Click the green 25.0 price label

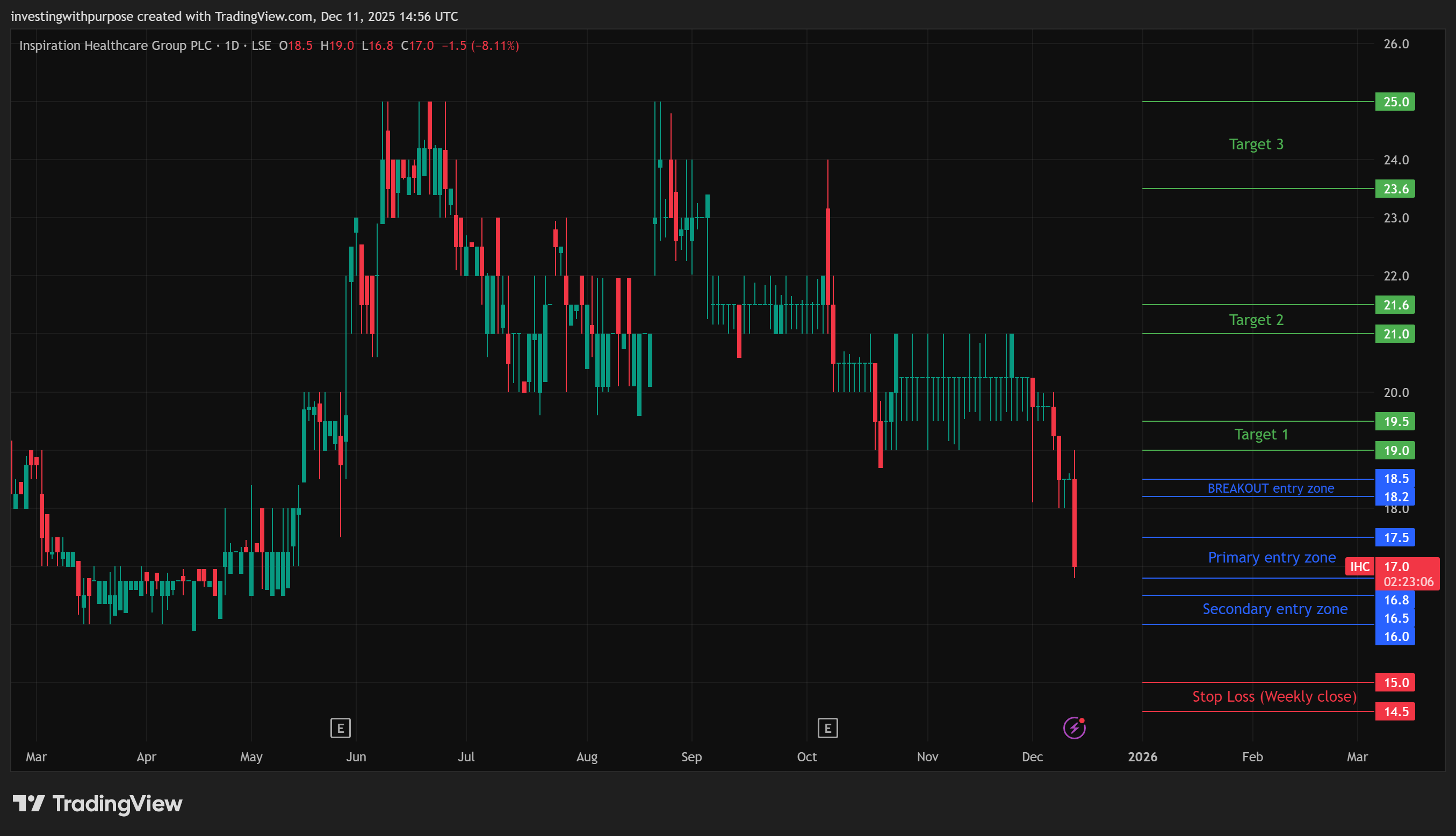pos(1395,102)
